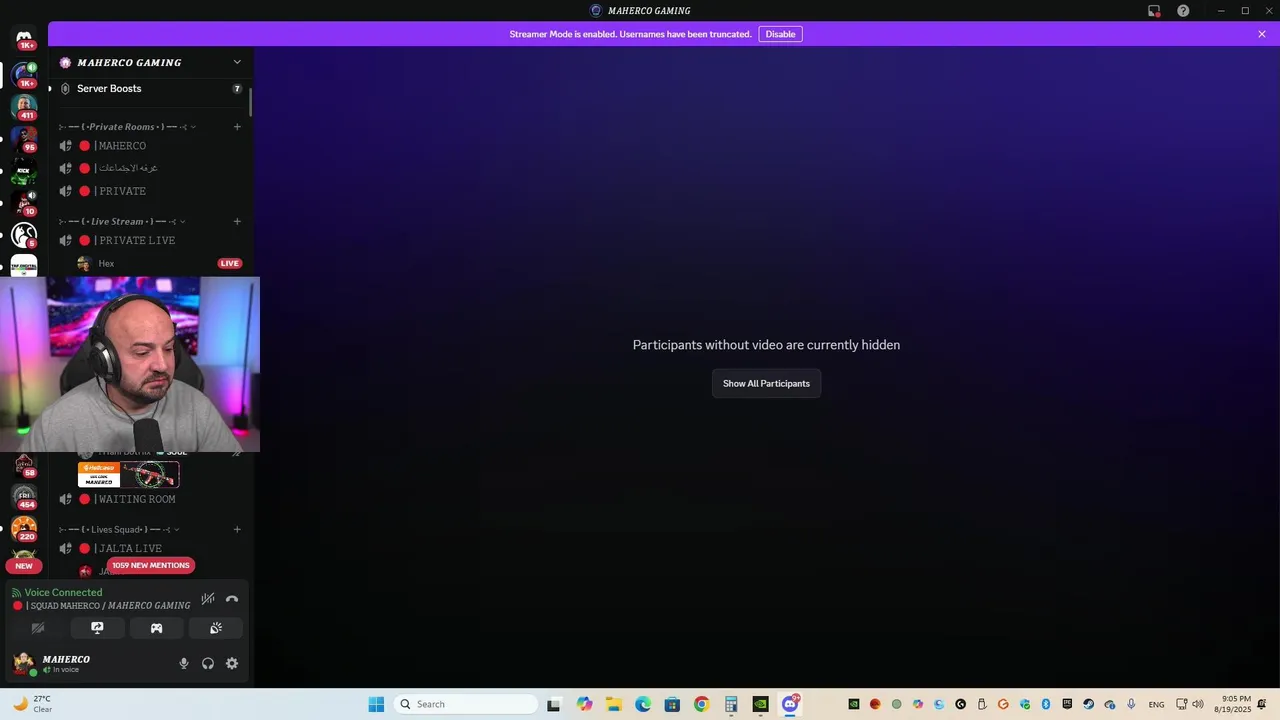Open the soundboard button
This screenshot has height=720, width=1280.
click(x=215, y=628)
